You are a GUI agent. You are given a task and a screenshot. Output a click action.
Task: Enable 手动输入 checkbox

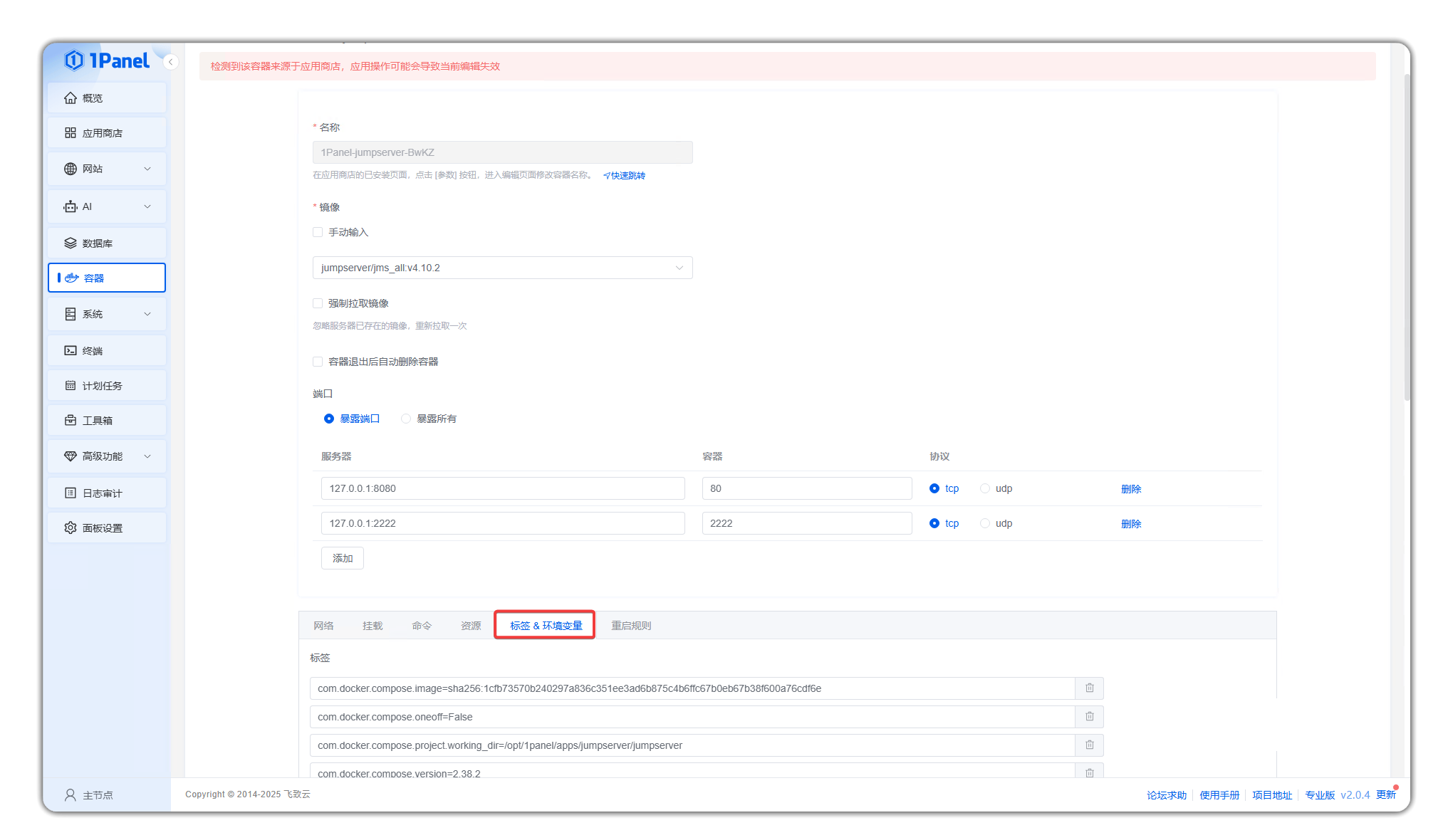click(318, 232)
